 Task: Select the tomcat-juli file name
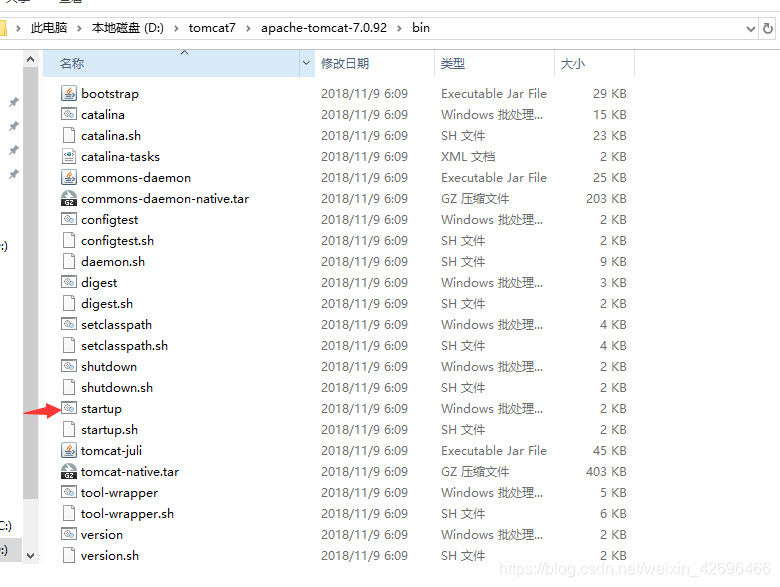coord(111,450)
